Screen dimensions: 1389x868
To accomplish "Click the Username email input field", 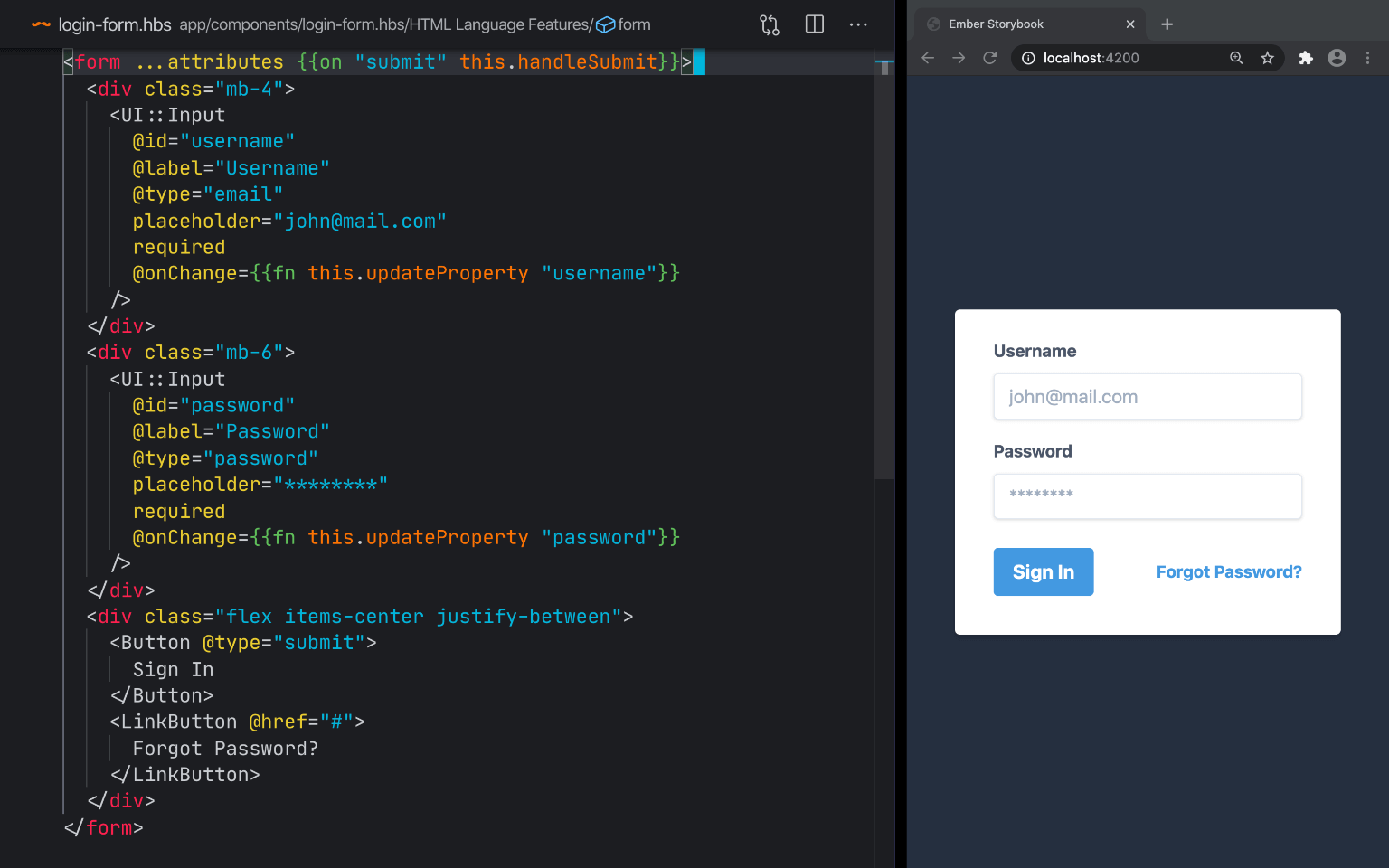I will [1147, 396].
